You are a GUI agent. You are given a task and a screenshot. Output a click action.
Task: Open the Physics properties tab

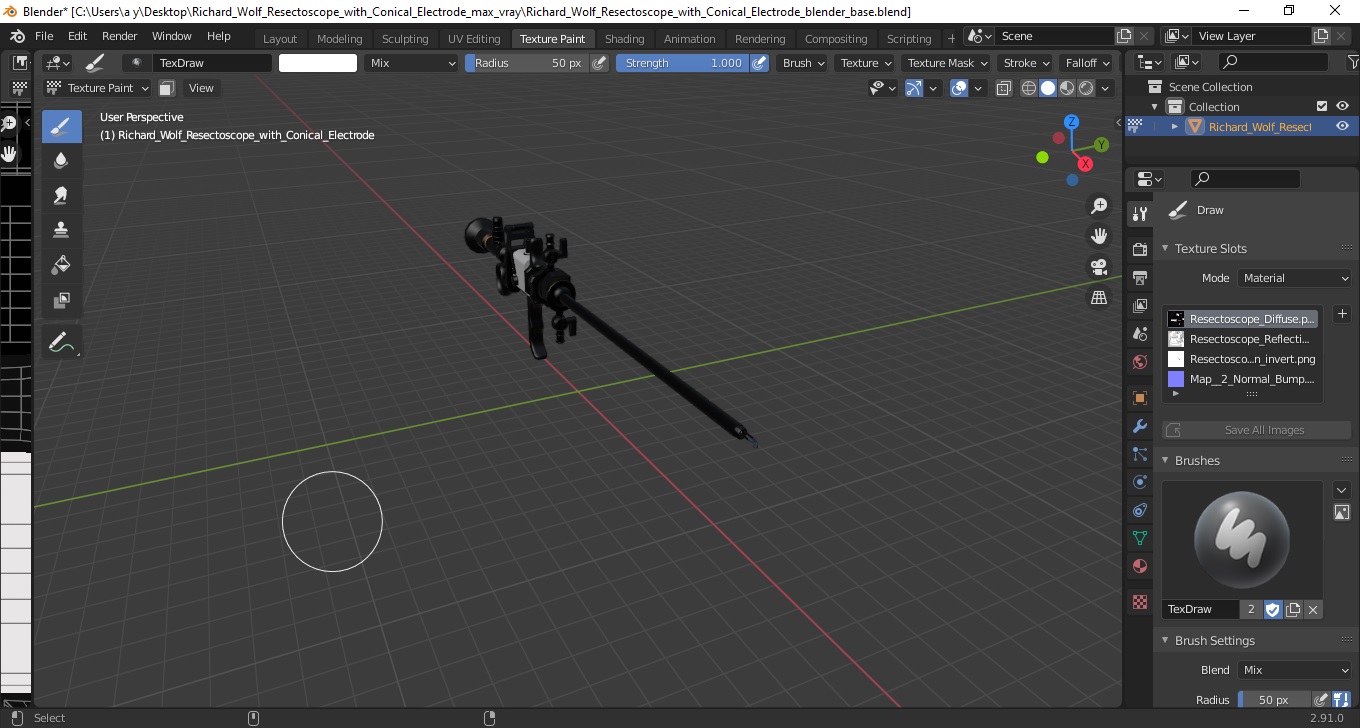click(x=1139, y=482)
